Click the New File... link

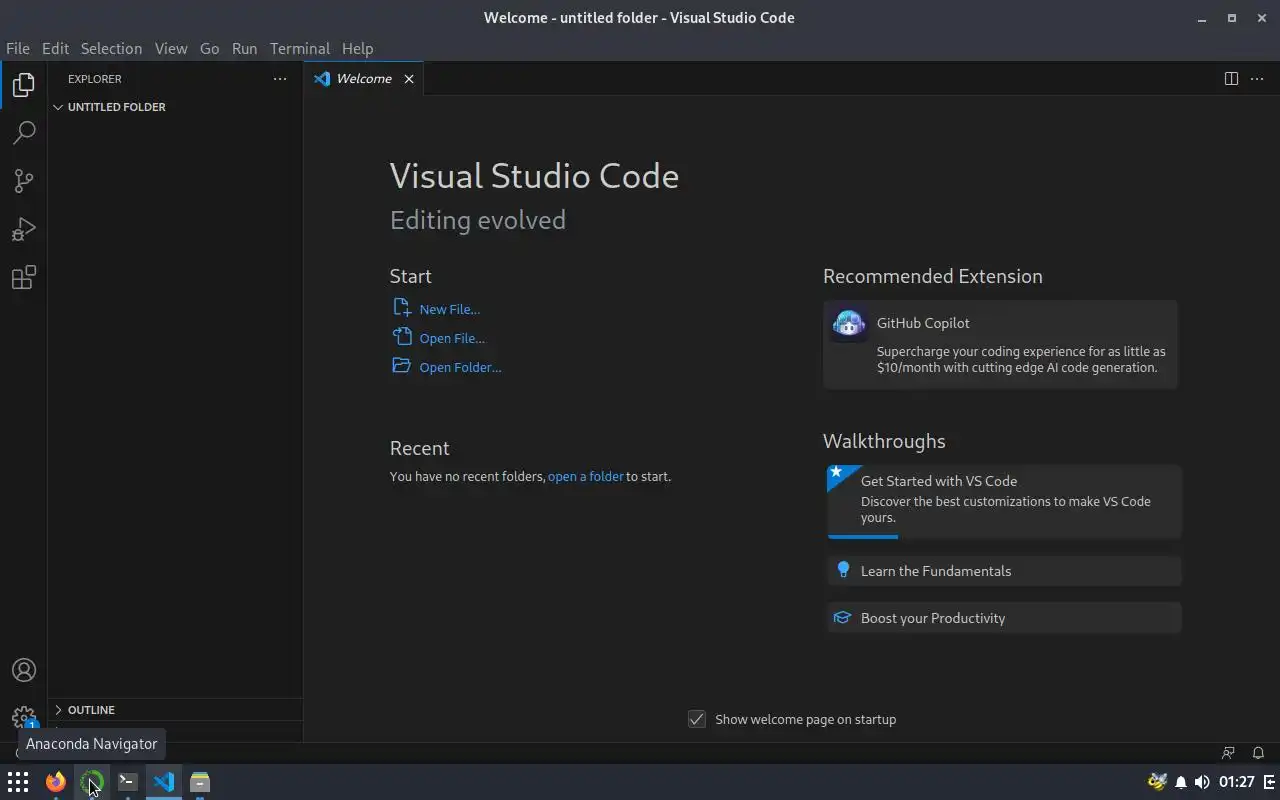[x=450, y=309]
